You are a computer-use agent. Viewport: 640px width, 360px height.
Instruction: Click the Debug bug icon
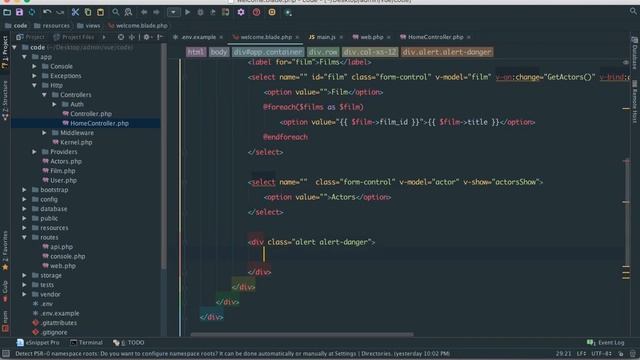coord(200,12)
